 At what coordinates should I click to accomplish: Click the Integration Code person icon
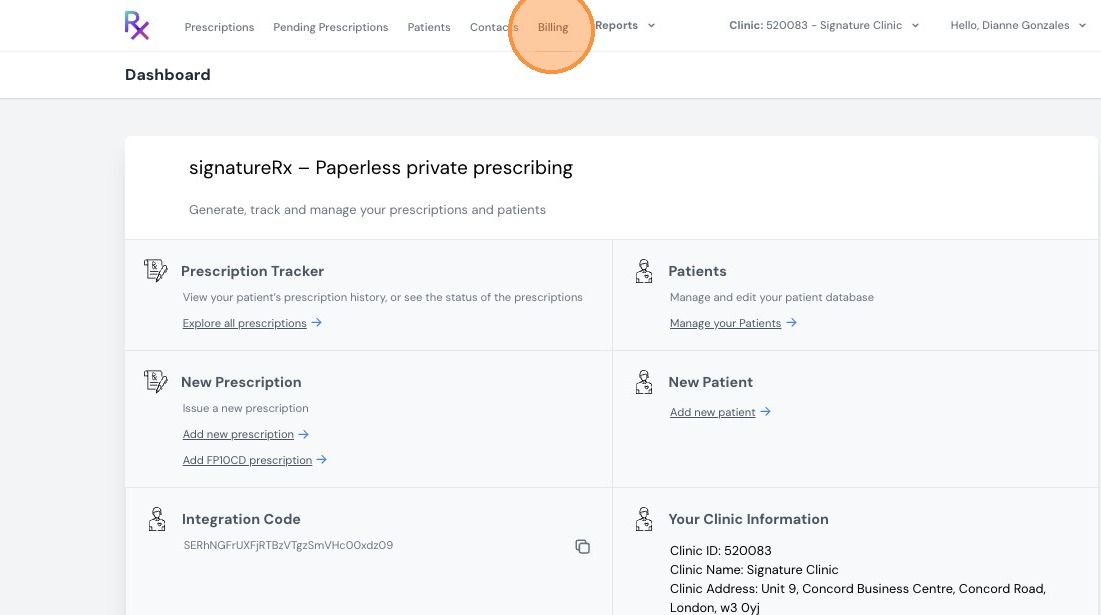tap(157, 519)
